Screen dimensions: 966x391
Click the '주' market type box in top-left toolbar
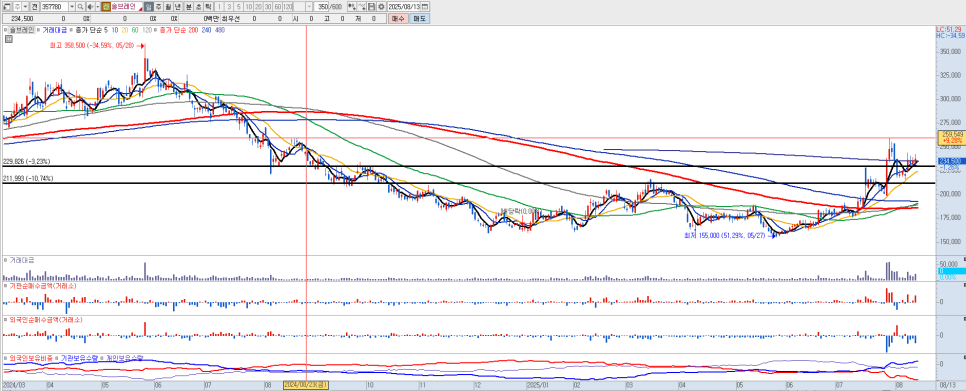pos(17,6)
